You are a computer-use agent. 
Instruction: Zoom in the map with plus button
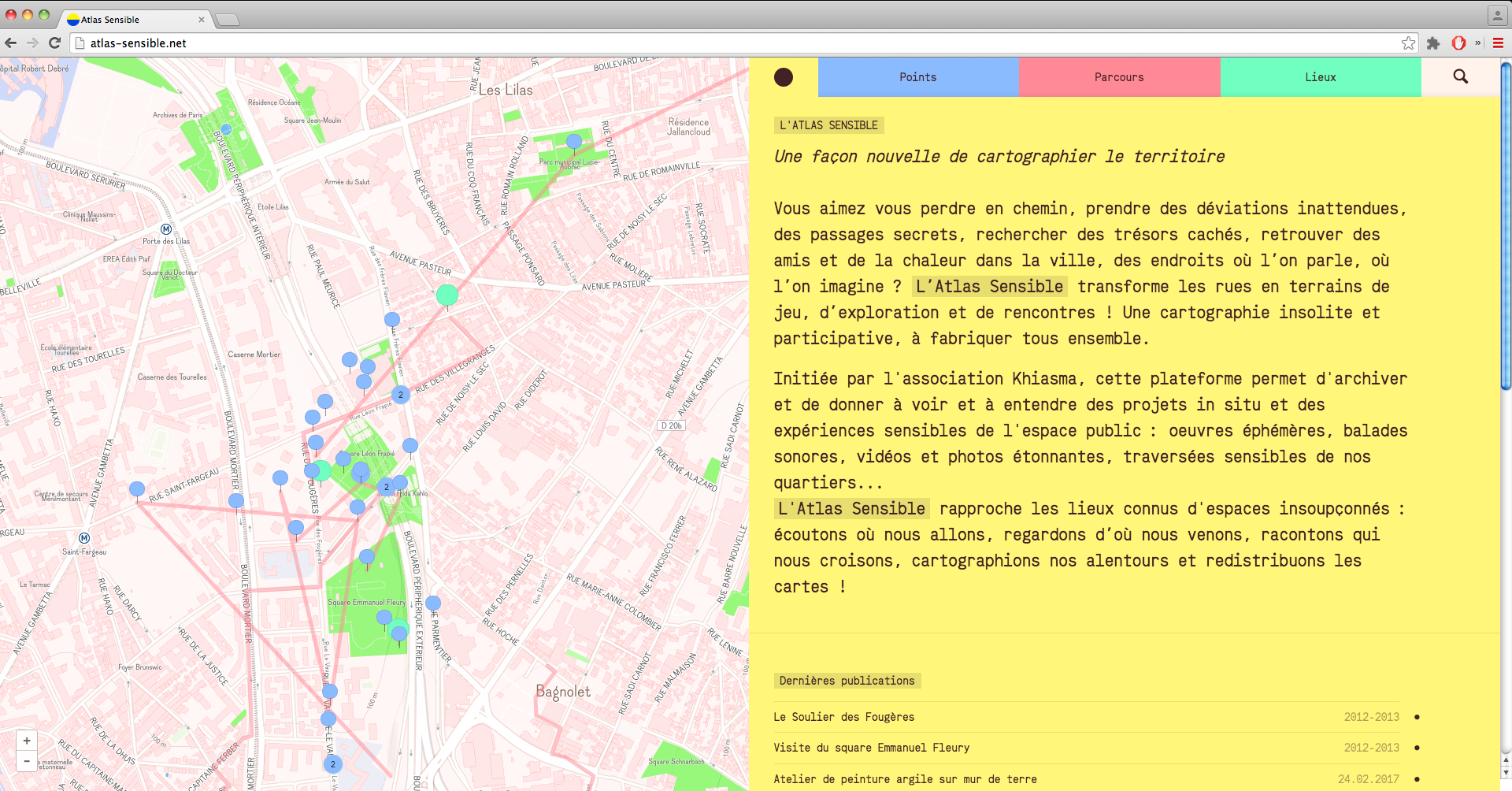pyautogui.click(x=27, y=741)
